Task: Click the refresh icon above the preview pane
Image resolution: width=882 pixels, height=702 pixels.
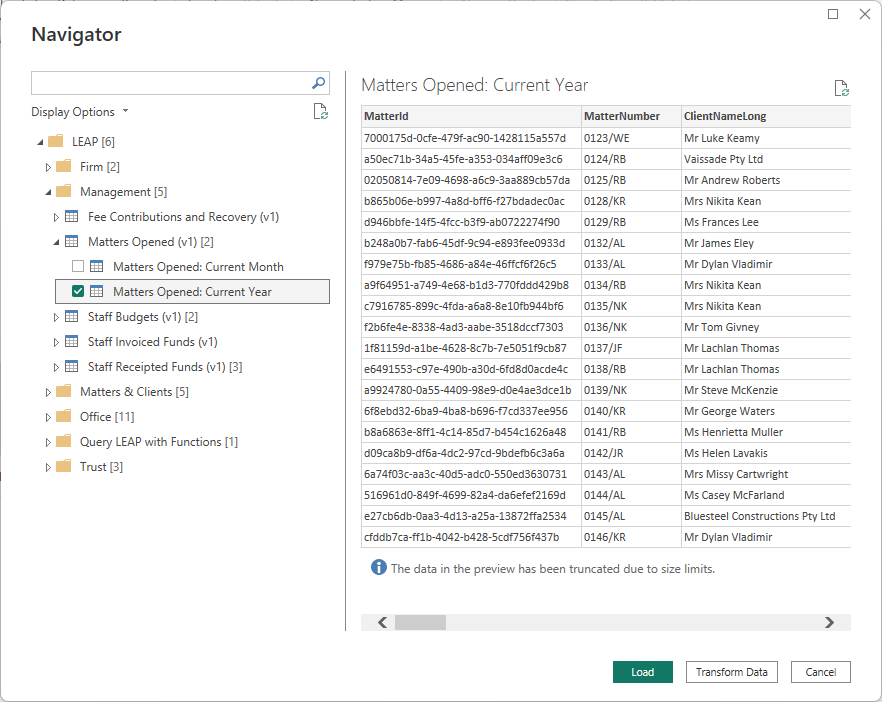Action: point(841,87)
